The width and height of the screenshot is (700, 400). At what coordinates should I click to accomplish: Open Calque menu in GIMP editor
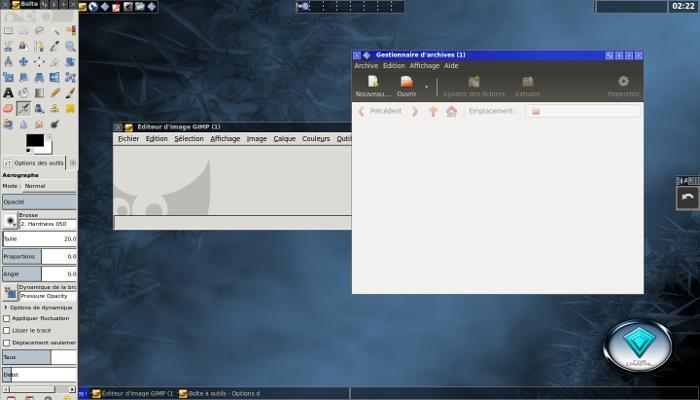[284, 139]
